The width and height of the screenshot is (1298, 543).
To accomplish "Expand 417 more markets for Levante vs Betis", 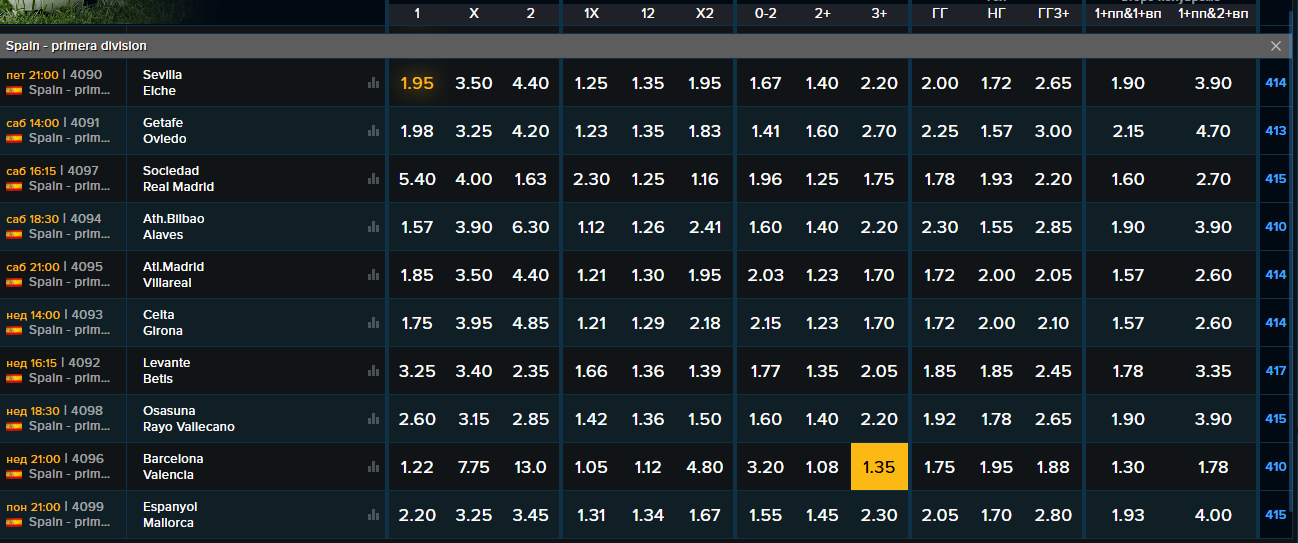I will pos(1276,371).
